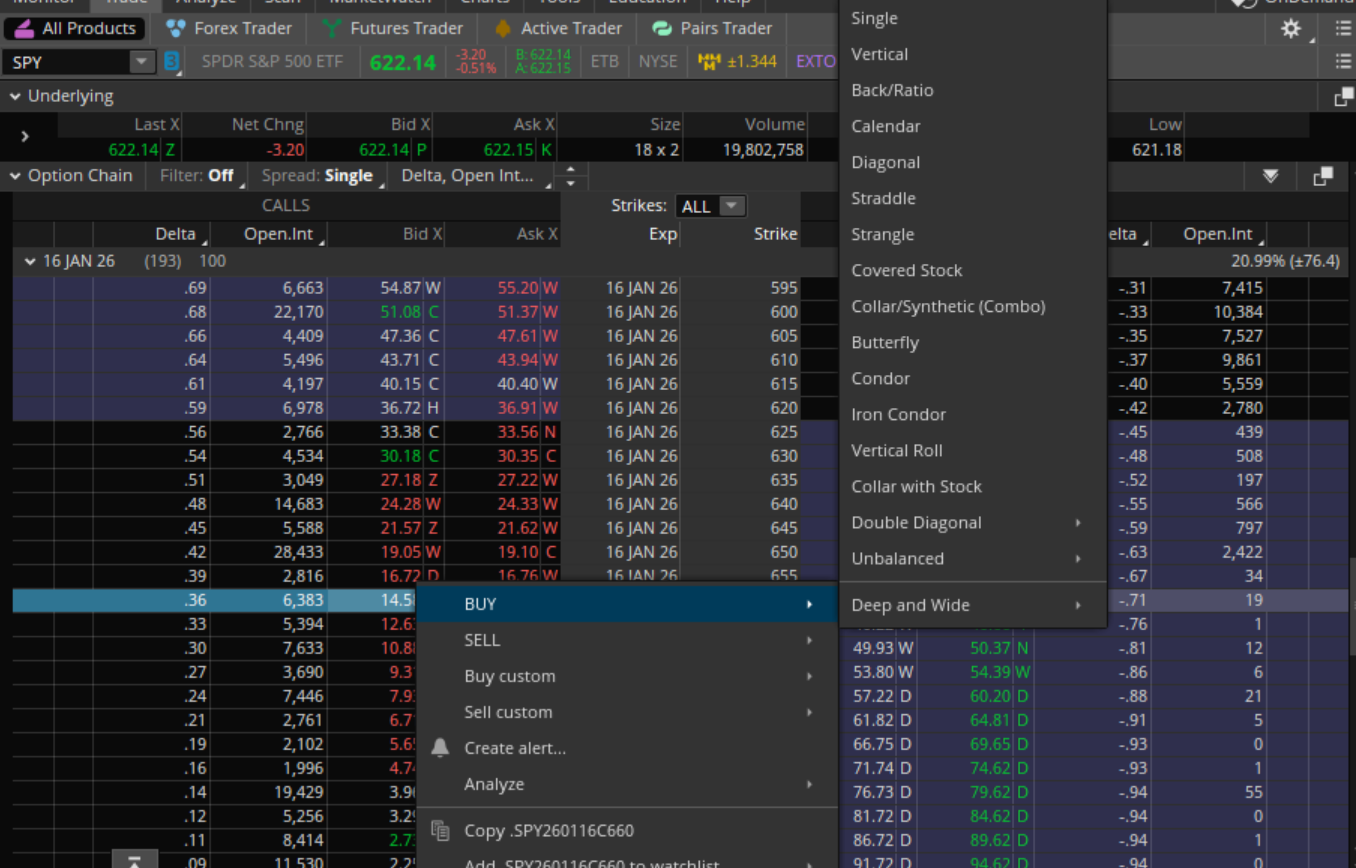Open the Sell custom submenu
1356x868 pixels.
coord(627,712)
